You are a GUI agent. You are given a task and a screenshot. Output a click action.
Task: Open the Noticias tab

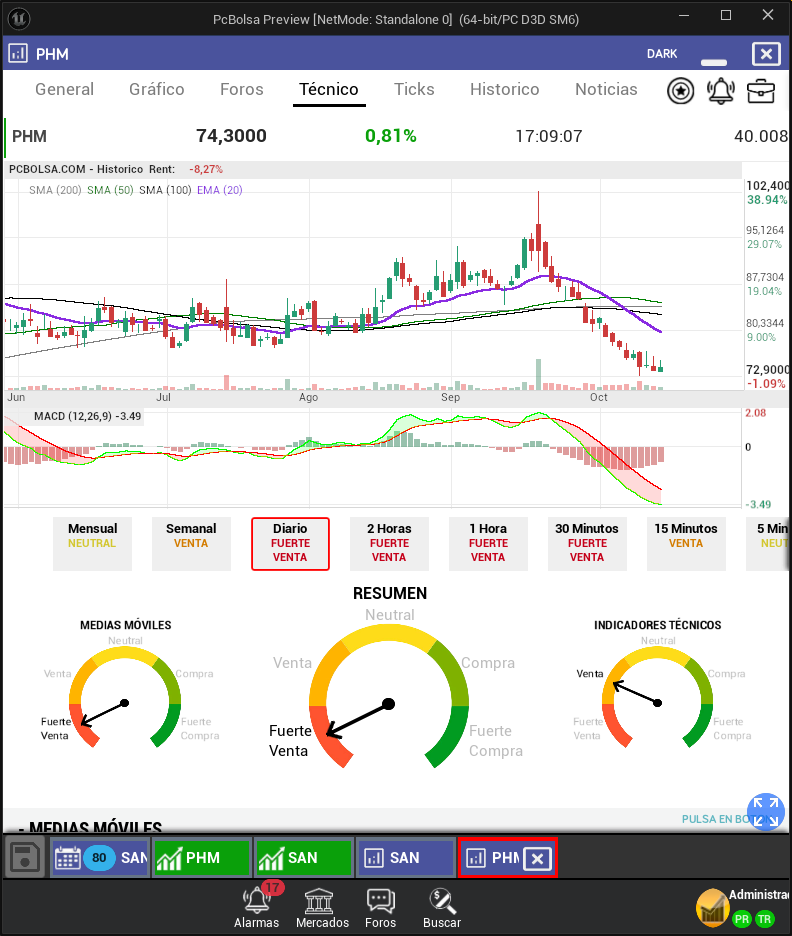point(606,90)
